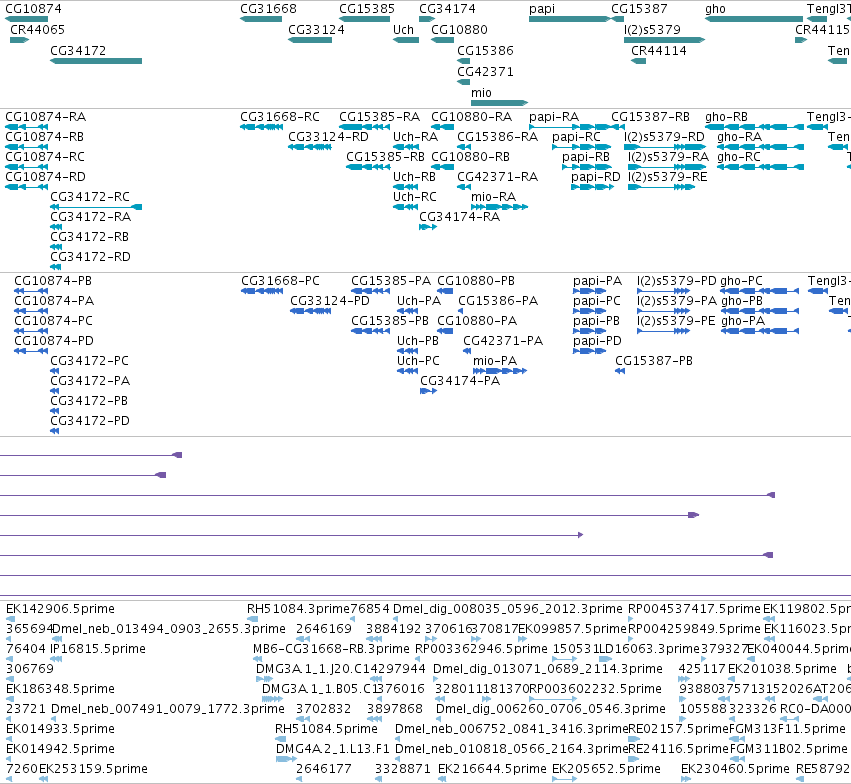Click EK014933.5prime EST label

click(x=60, y=729)
